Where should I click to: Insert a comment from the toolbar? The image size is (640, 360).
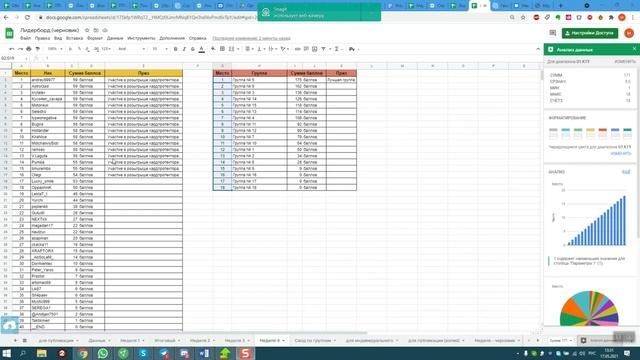306,49
